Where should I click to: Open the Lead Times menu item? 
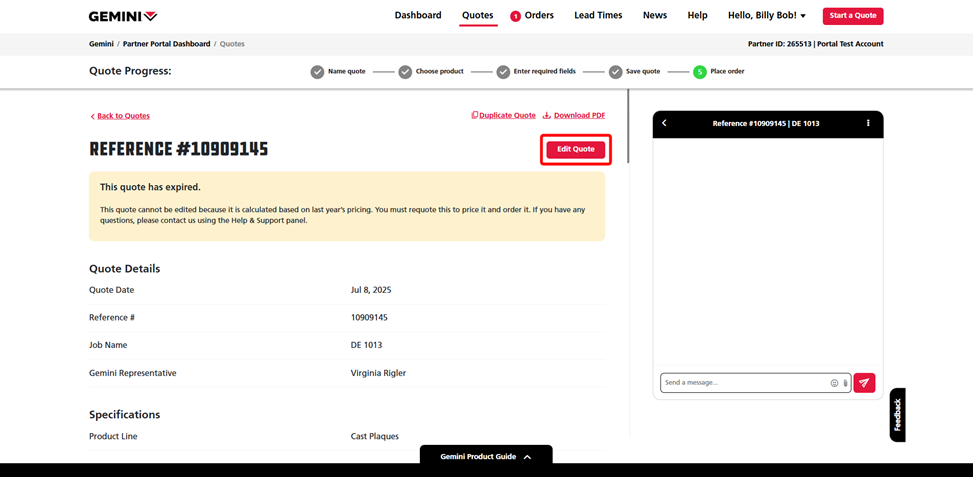(x=598, y=16)
